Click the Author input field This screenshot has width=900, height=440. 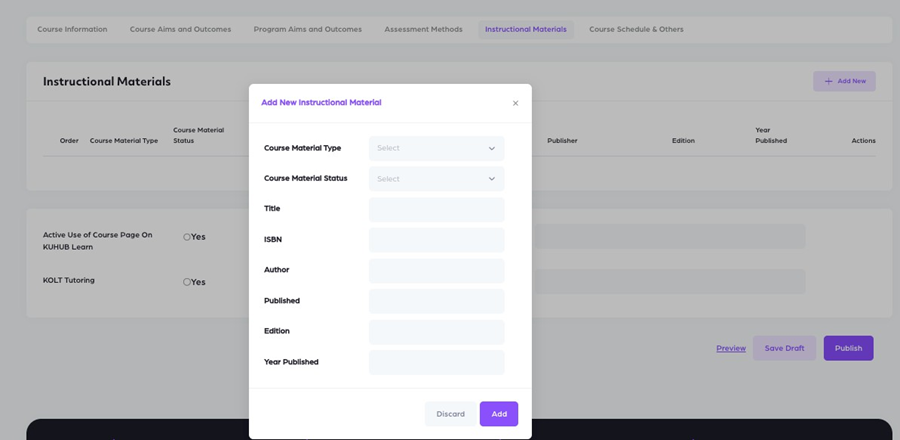coord(436,270)
